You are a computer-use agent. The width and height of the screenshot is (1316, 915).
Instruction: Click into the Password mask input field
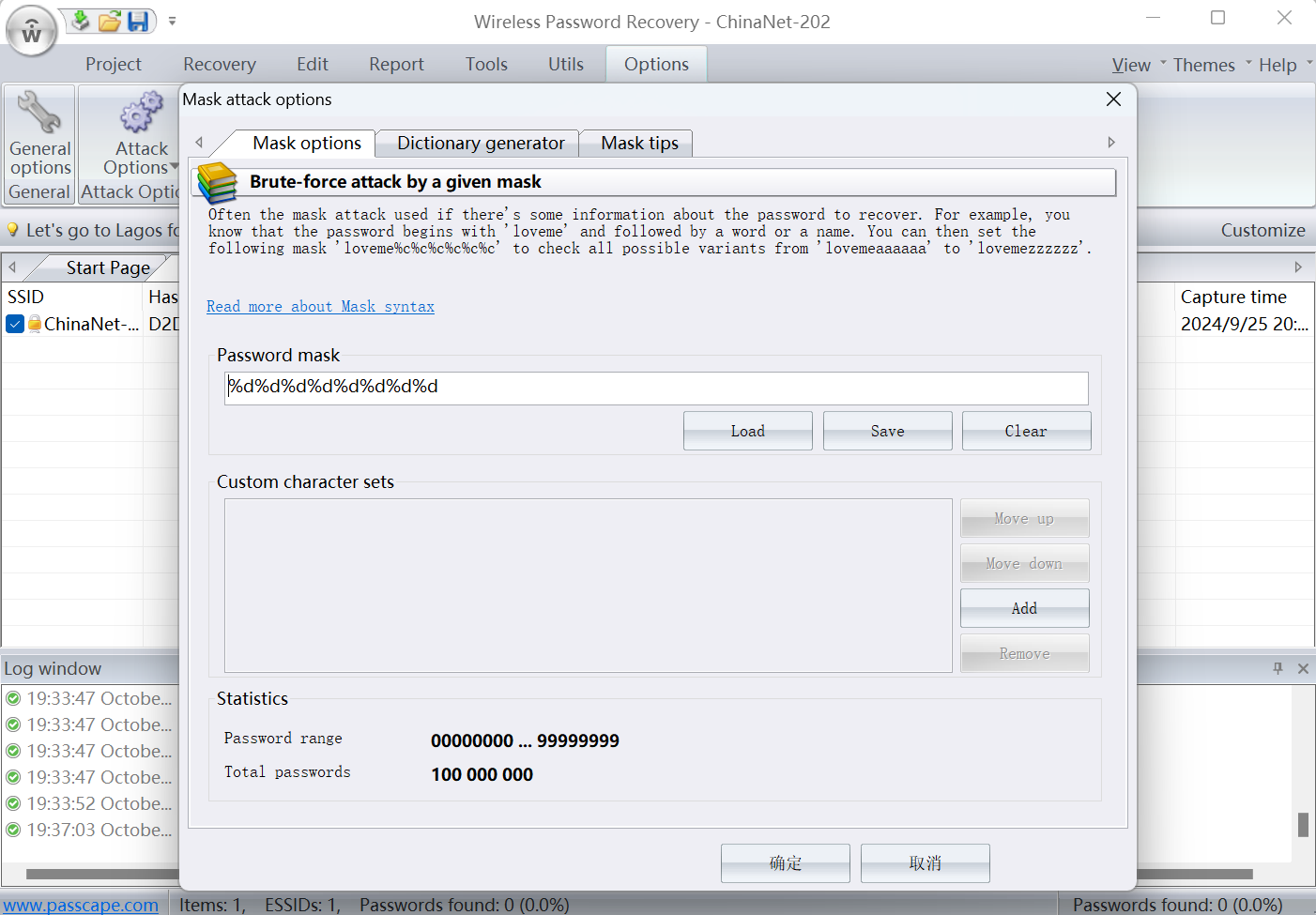[x=656, y=388]
